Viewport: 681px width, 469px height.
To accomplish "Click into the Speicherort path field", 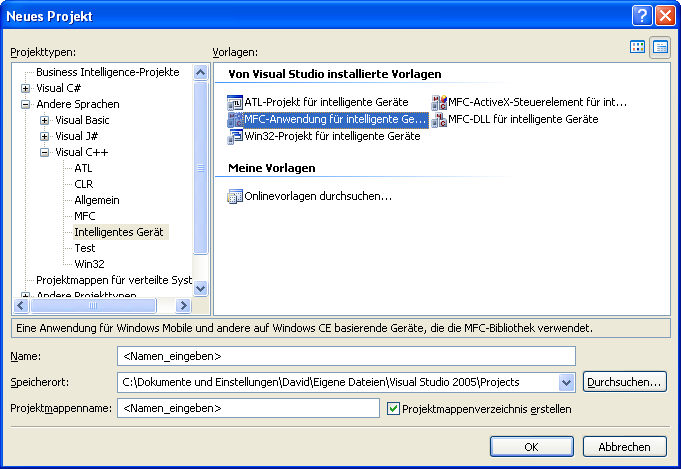I will [x=338, y=383].
